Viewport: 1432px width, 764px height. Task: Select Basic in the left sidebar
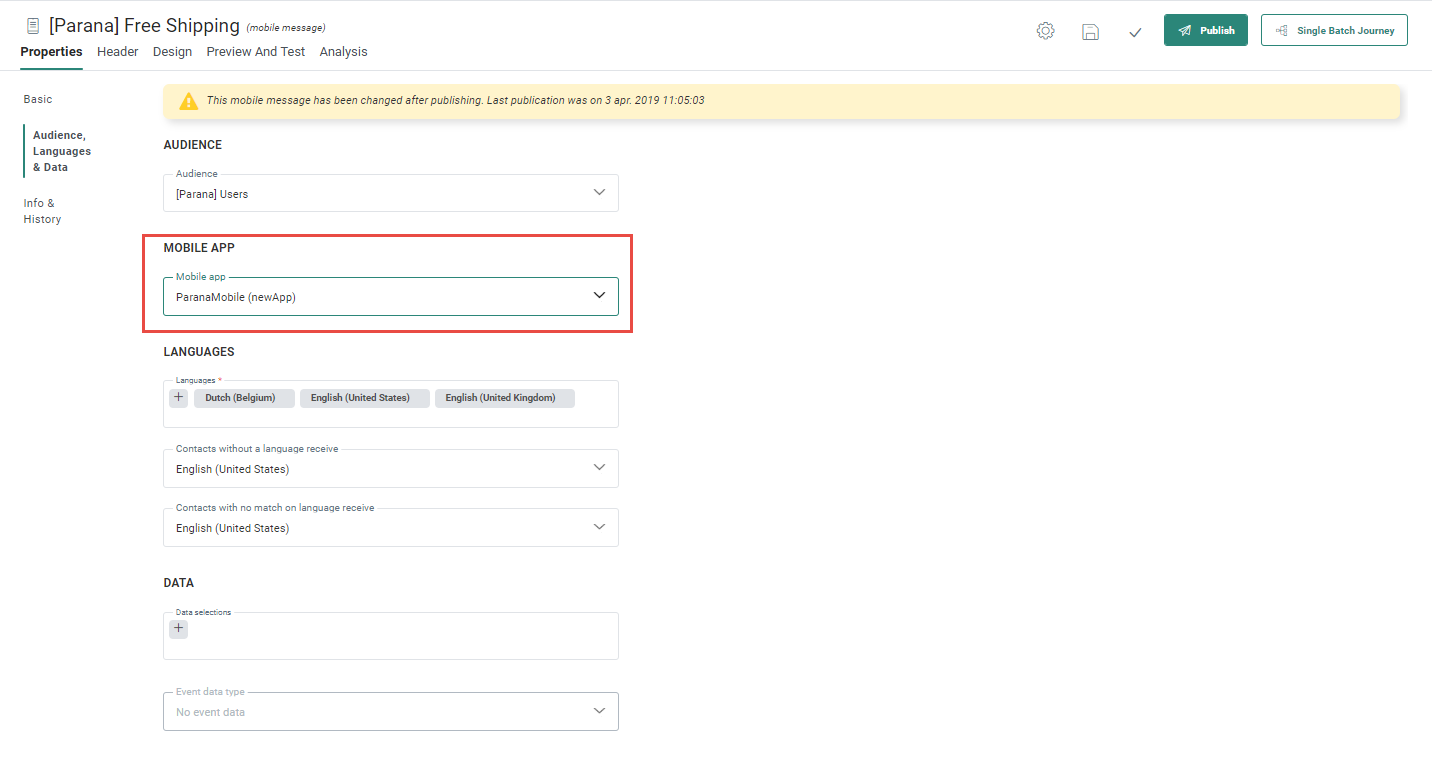[38, 99]
